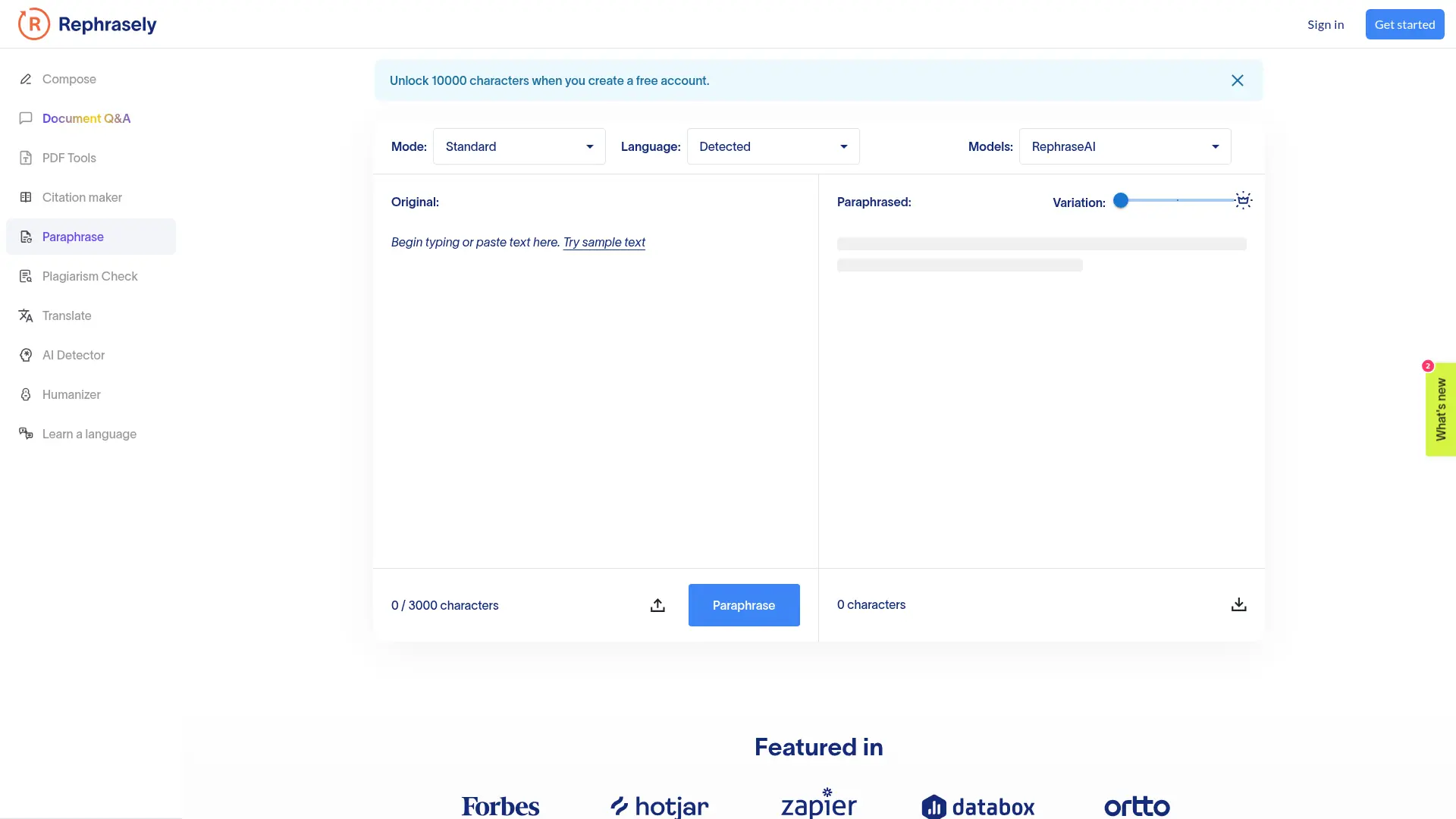Click the Learn a language icon
This screenshot has height=819, width=1456.
point(26,434)
